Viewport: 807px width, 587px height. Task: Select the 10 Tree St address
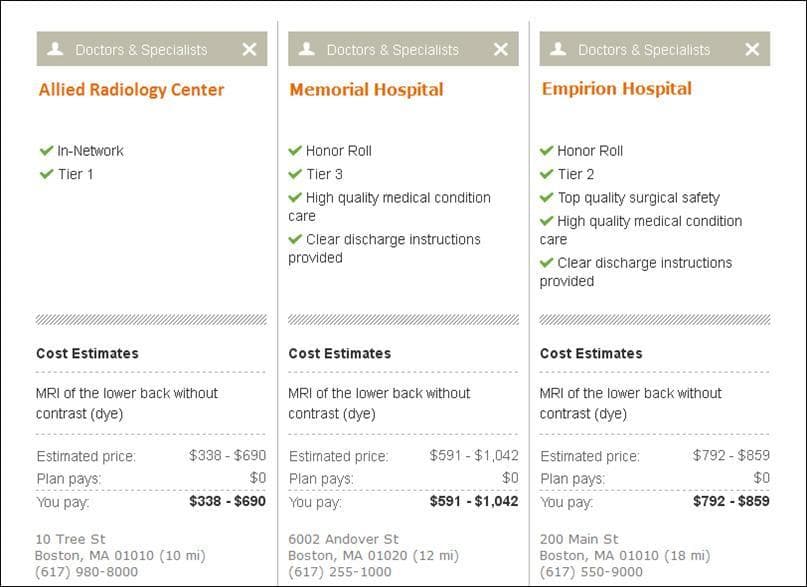pos(70,539)
